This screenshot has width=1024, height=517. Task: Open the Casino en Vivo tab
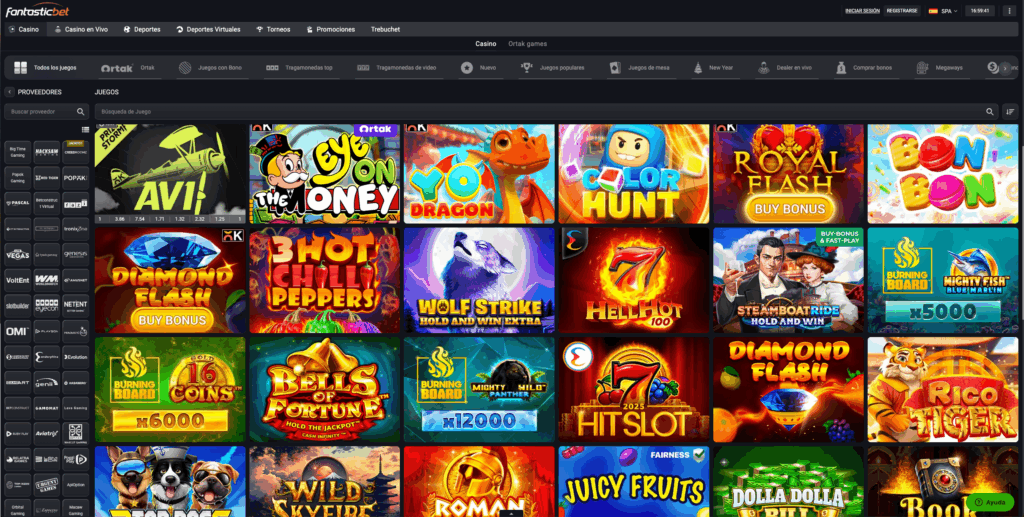(x=82, y=29)
